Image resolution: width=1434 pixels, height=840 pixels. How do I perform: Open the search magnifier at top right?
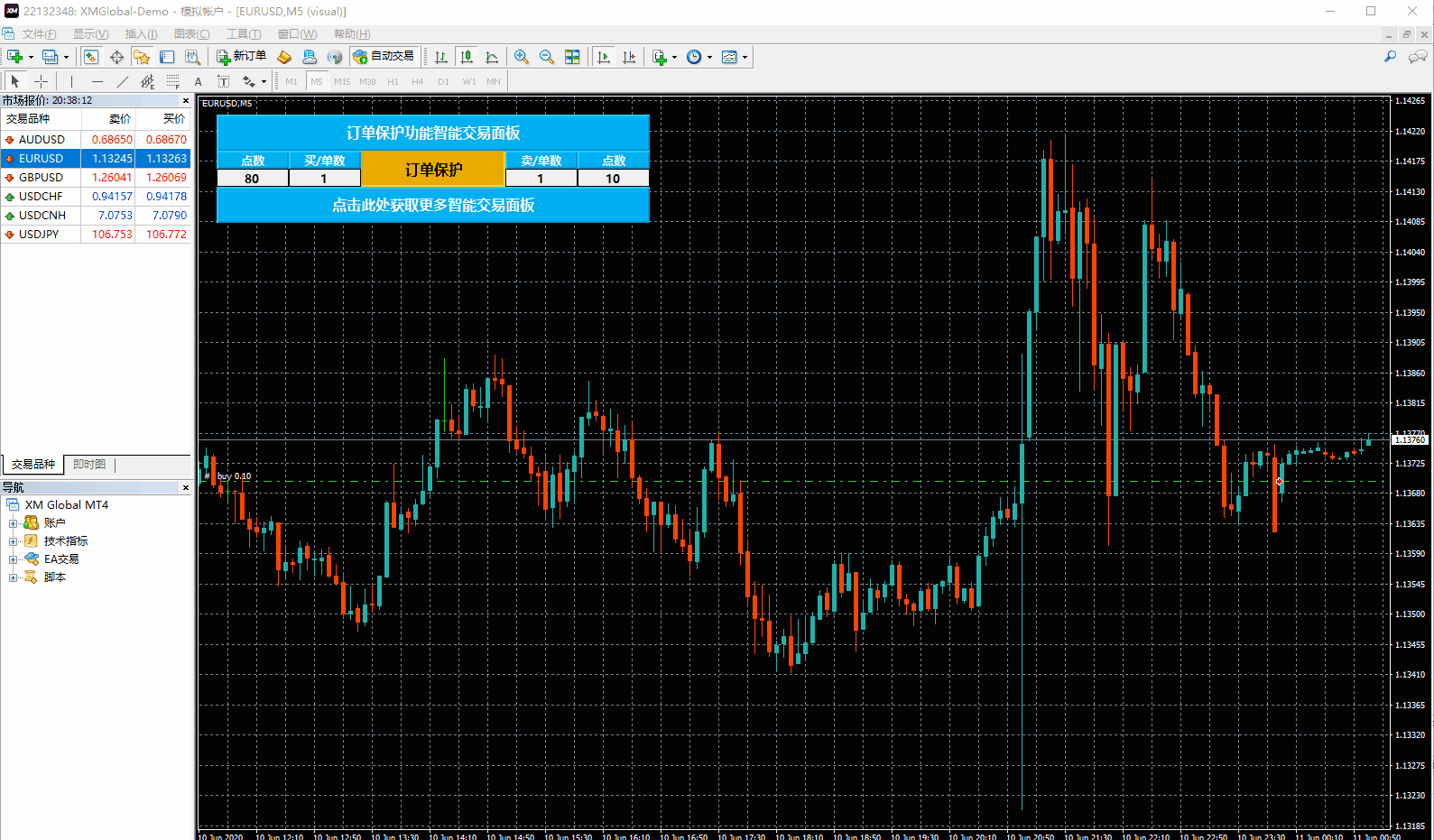pos(1390,57)
